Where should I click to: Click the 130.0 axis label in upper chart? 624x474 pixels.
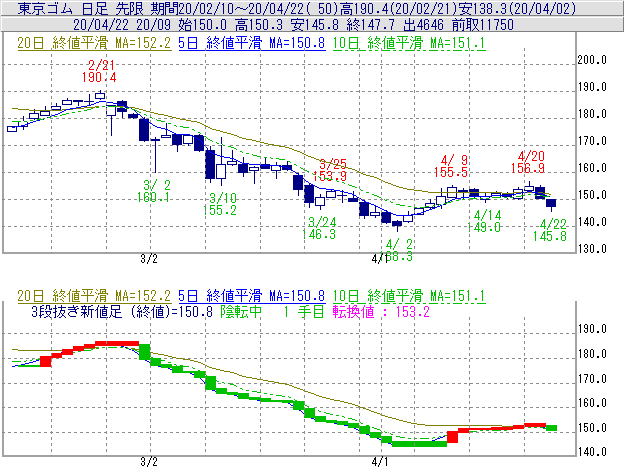pyautogui.click(x=592, y=249)
